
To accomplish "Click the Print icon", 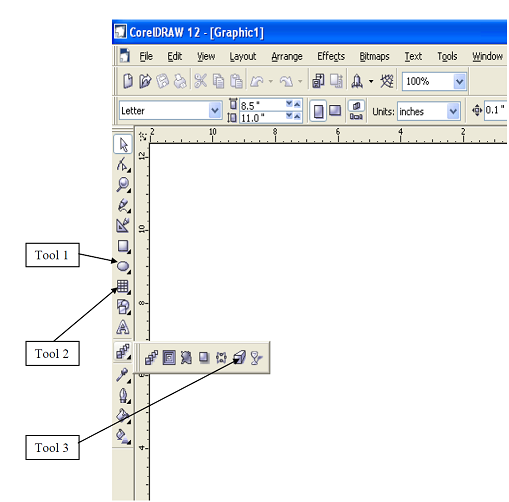I will coord(180,81).
